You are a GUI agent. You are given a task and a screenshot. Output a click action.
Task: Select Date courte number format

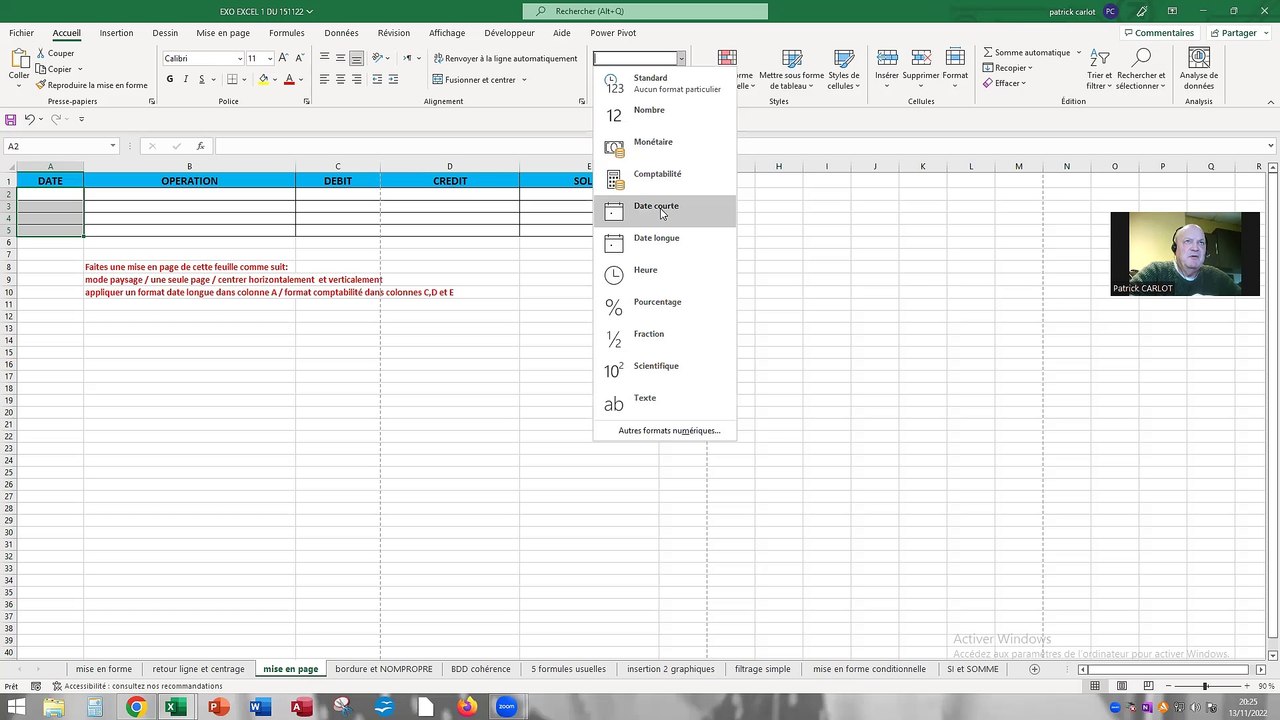pos(665,210)
